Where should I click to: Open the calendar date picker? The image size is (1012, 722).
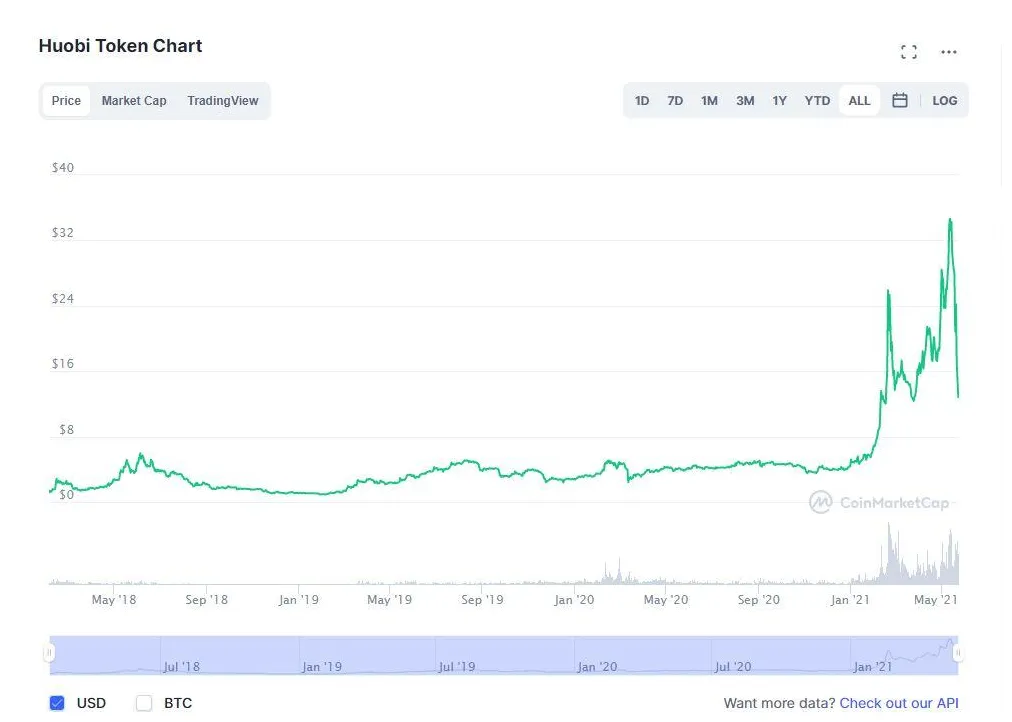[x=899, y=100]
